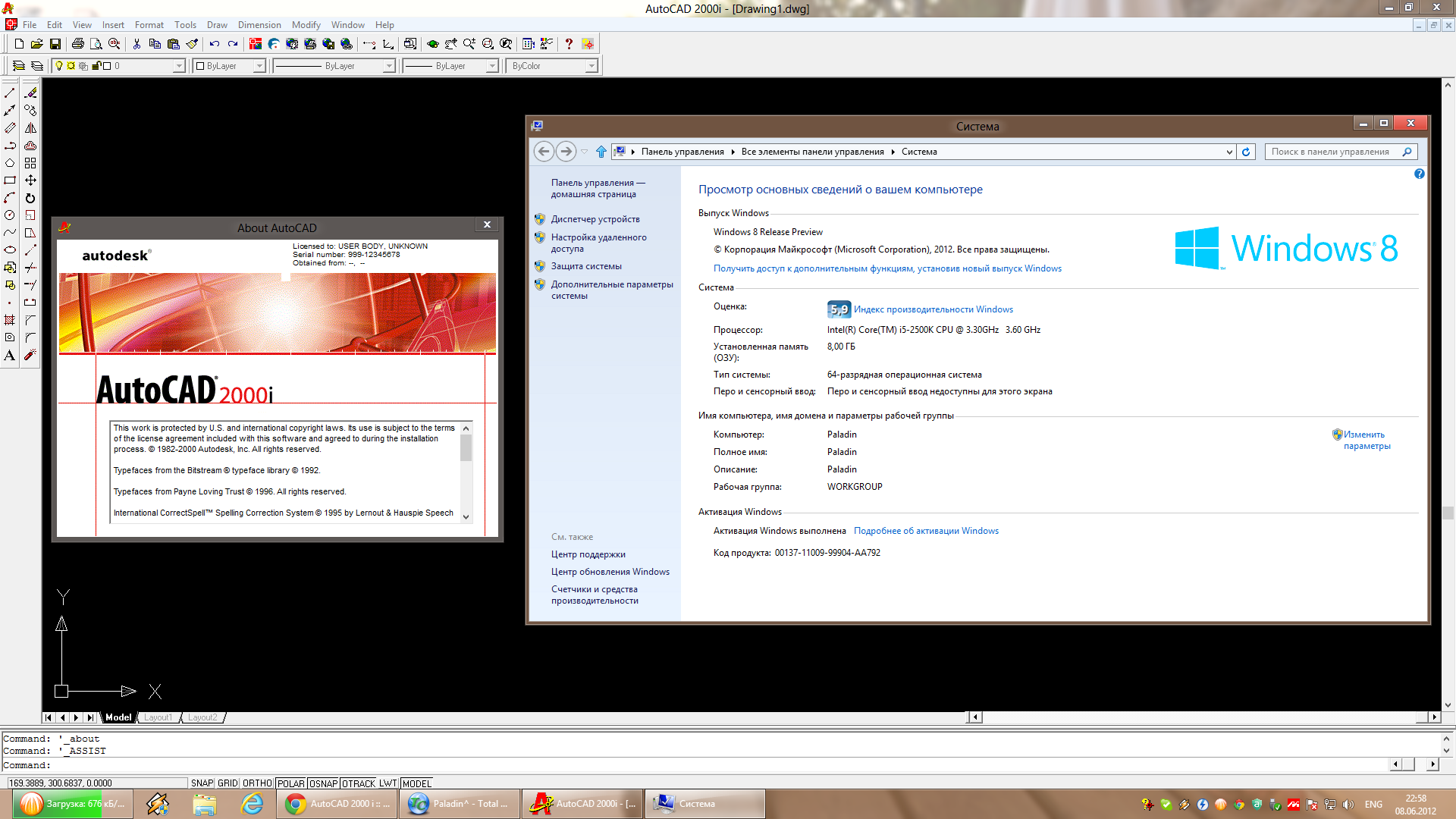Open the Подробнее об активации Windows link
1456x819 pixels.
point(926,531)
